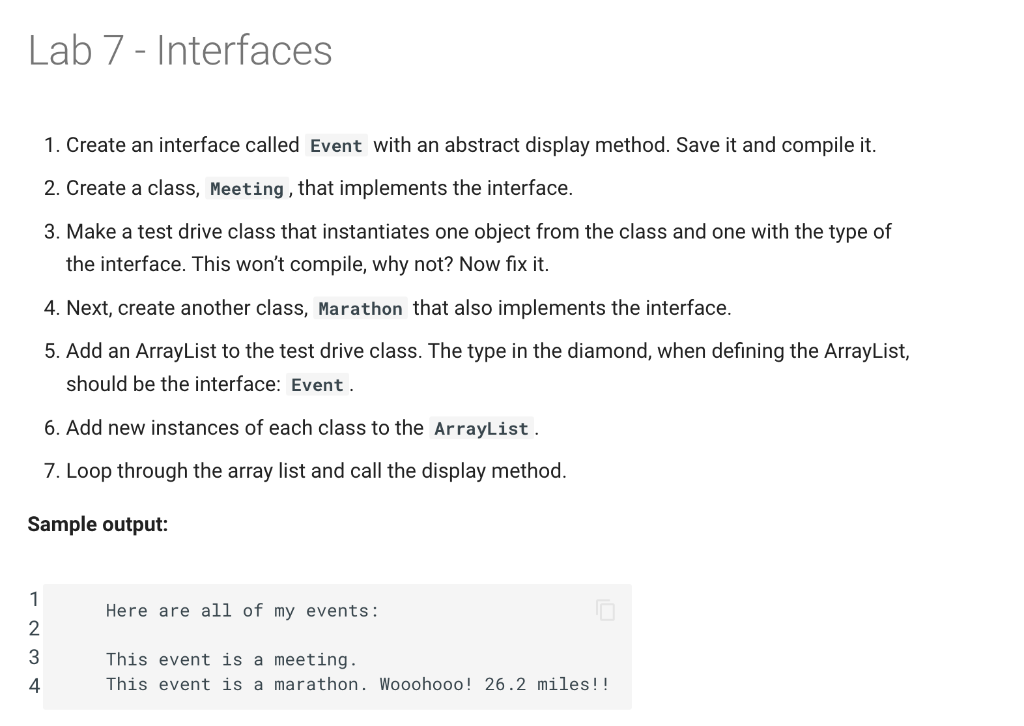Screen dimensions: 1024x726
Task: Click the Event code label in step 5
Action: pyautogui.click(x=317, y=385)
